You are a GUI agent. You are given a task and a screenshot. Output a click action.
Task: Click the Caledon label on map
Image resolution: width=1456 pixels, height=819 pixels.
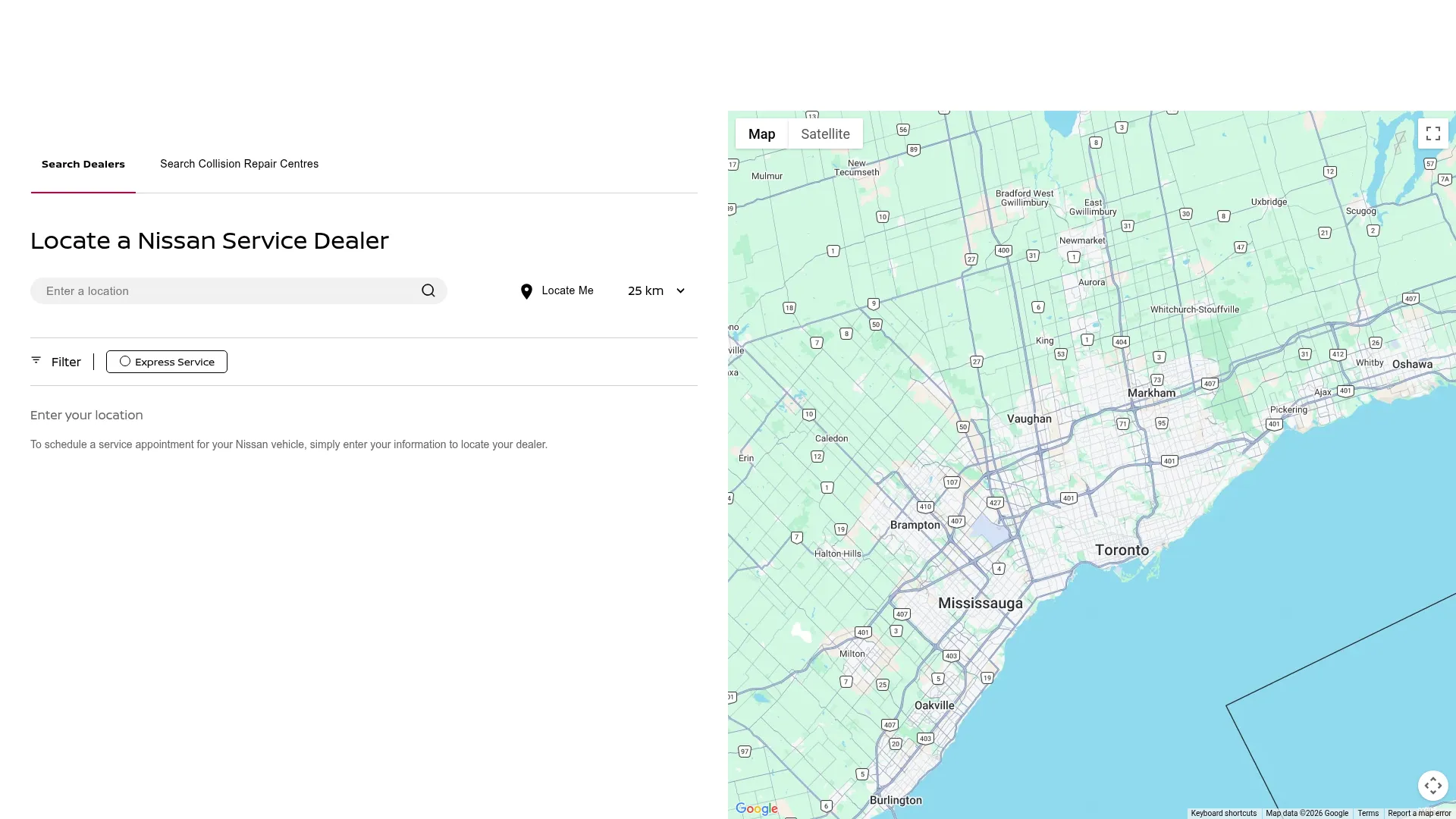point(831,438)
